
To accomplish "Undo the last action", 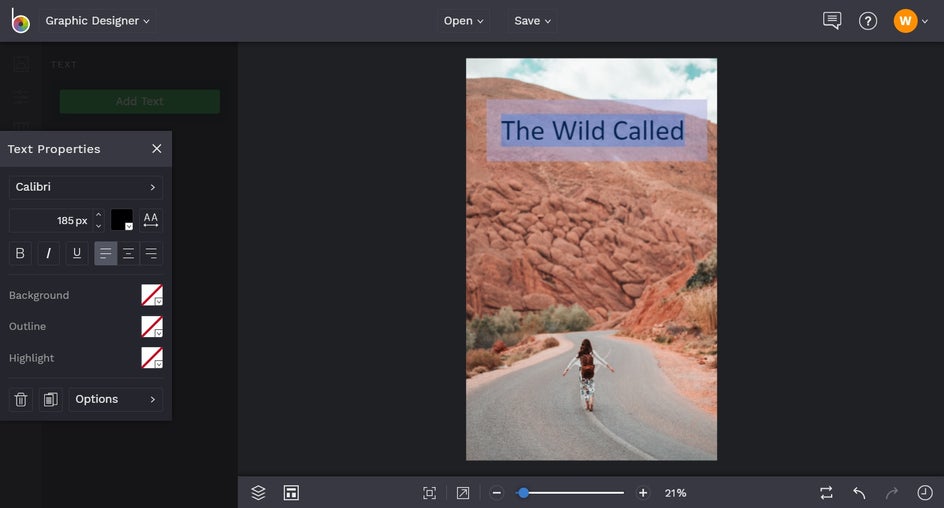I will pos(859,493).
